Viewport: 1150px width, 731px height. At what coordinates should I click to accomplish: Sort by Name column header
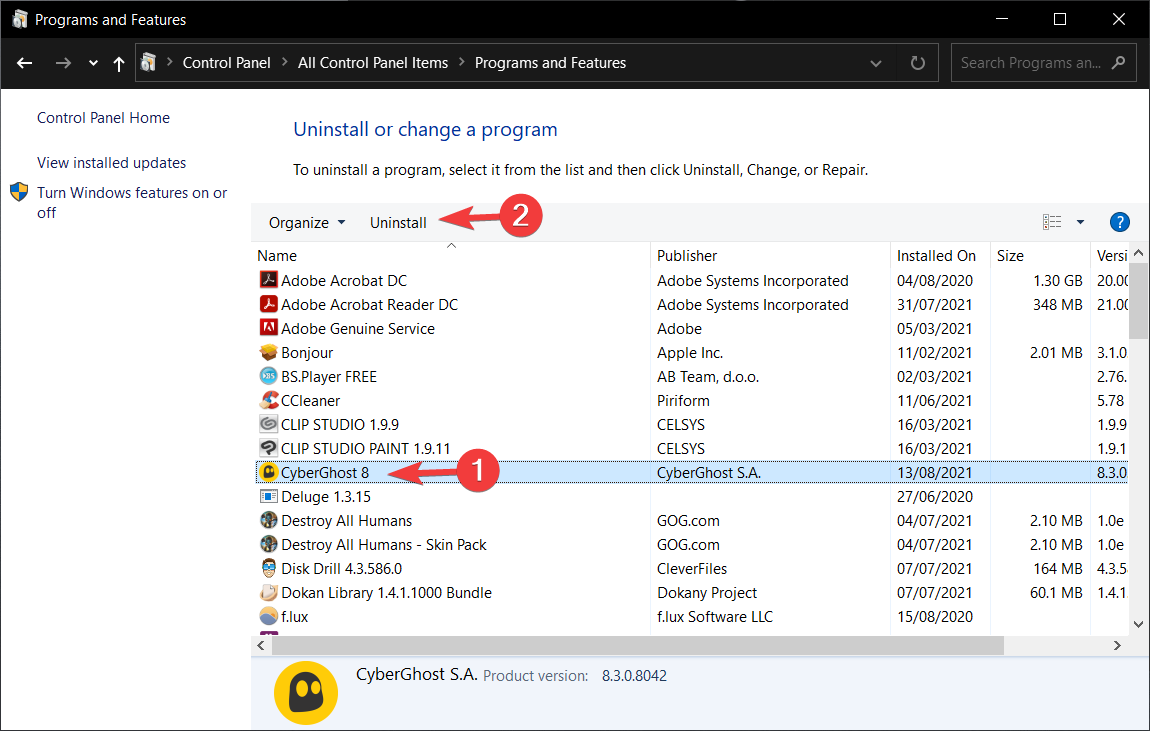point(276,256)
